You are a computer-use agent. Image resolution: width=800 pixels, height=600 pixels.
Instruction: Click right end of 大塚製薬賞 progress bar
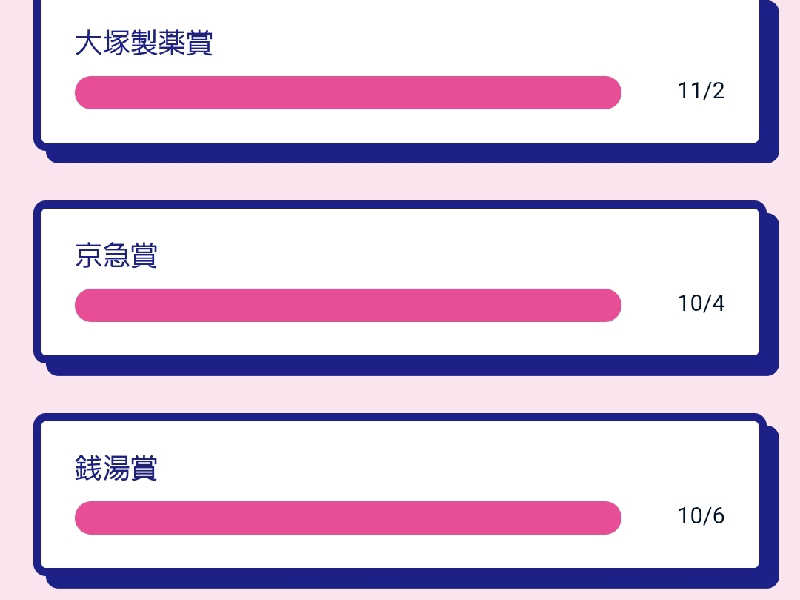tap(610, 92)
